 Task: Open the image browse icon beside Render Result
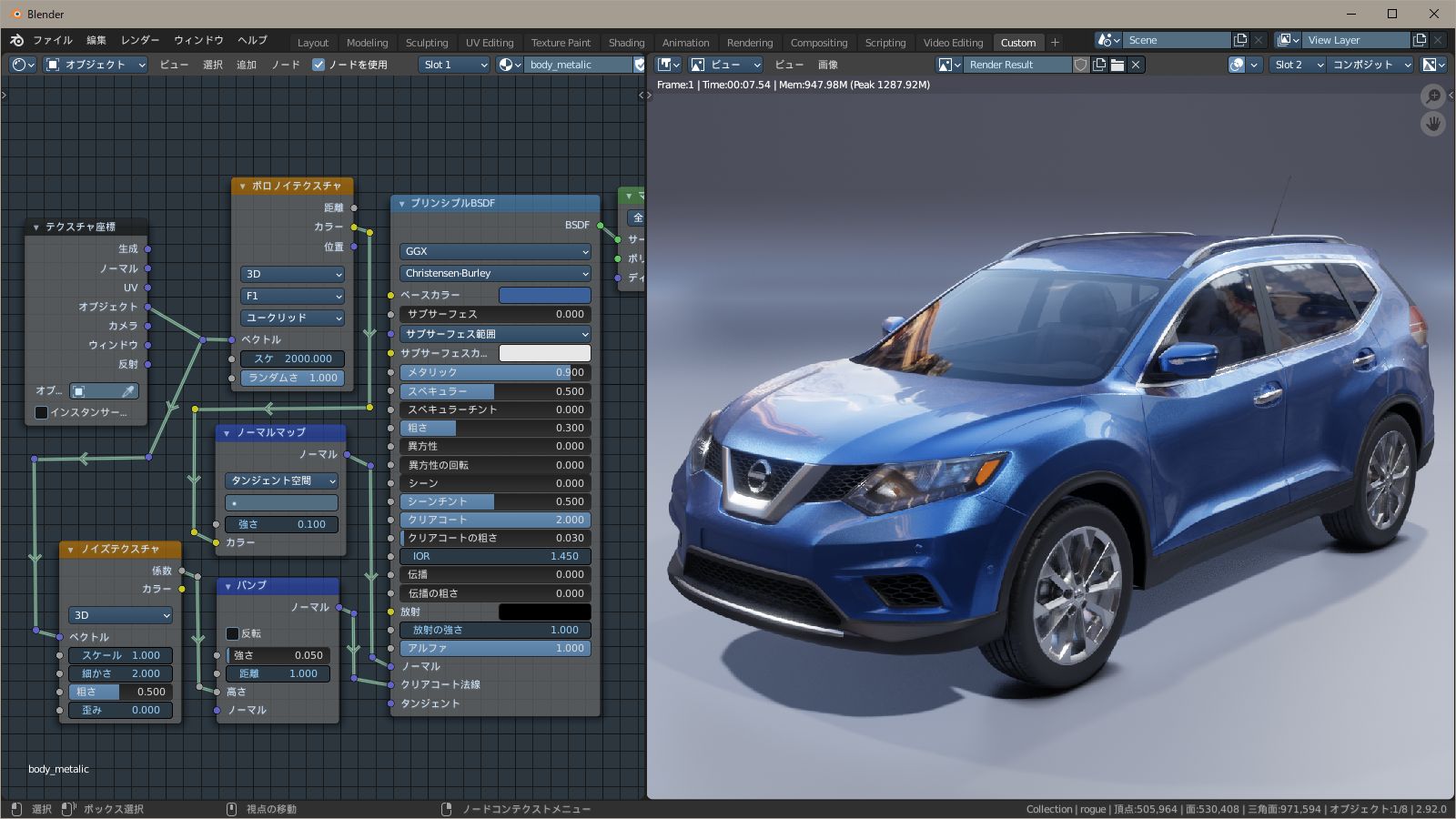tap(950, 65)
